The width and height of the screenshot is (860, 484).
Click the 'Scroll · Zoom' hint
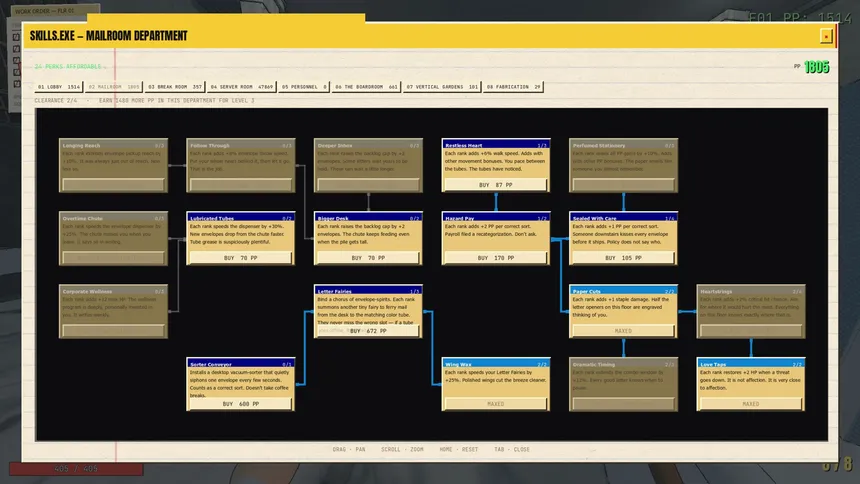pyautogui.click(x=402, y=449)
